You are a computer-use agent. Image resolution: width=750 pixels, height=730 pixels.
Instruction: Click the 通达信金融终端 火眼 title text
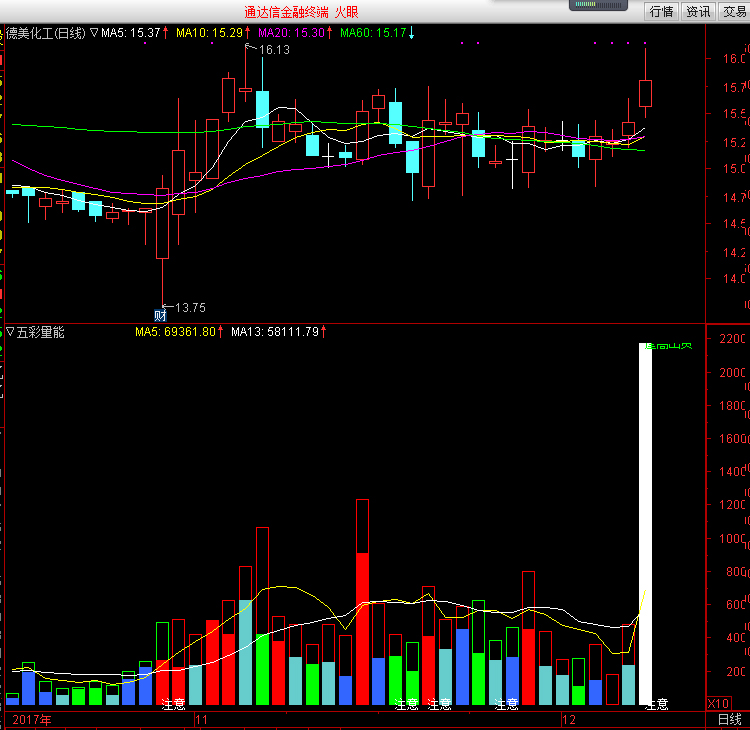(x=301, y=12)
